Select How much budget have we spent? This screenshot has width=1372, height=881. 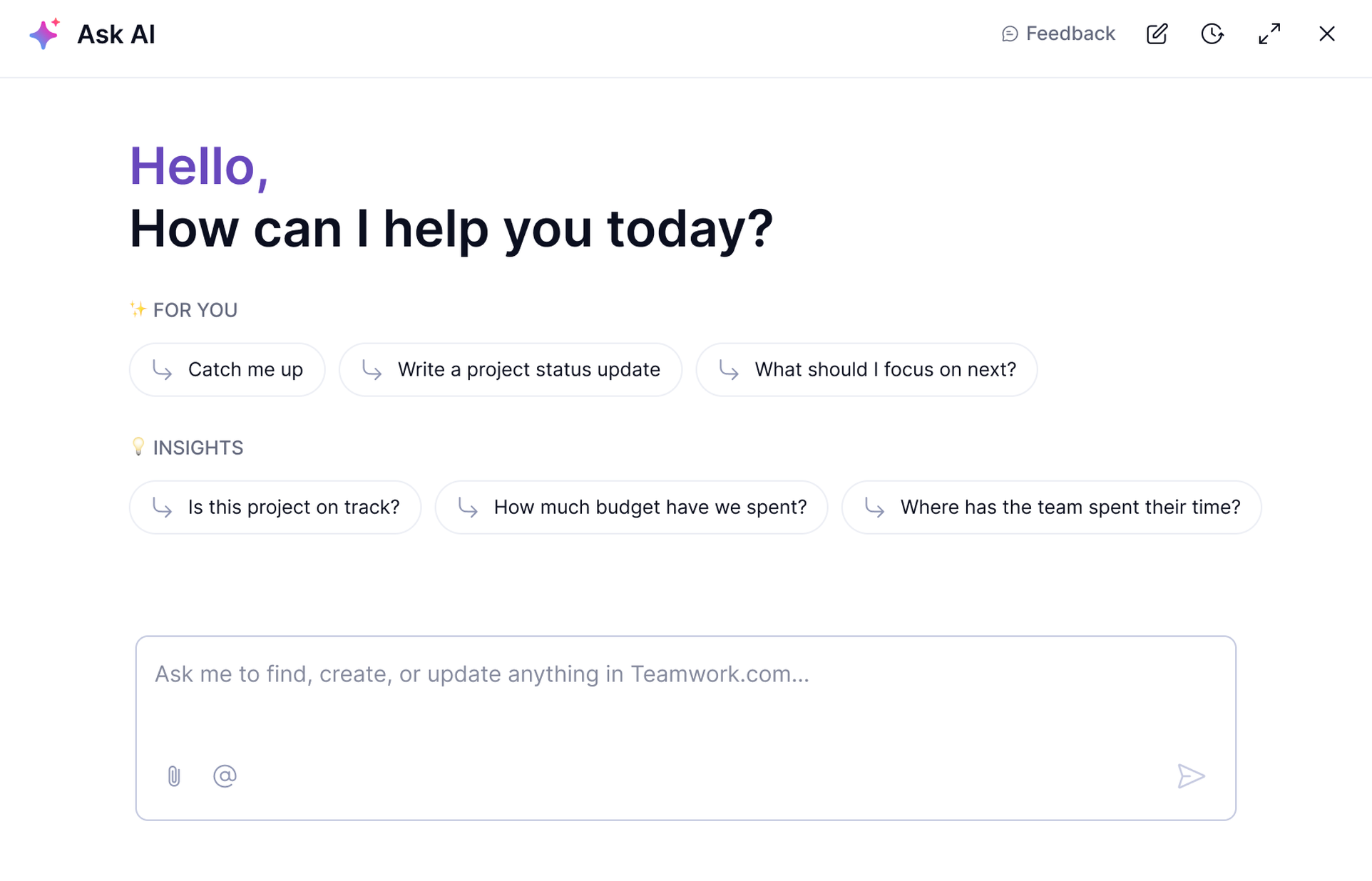pos(631,507)
